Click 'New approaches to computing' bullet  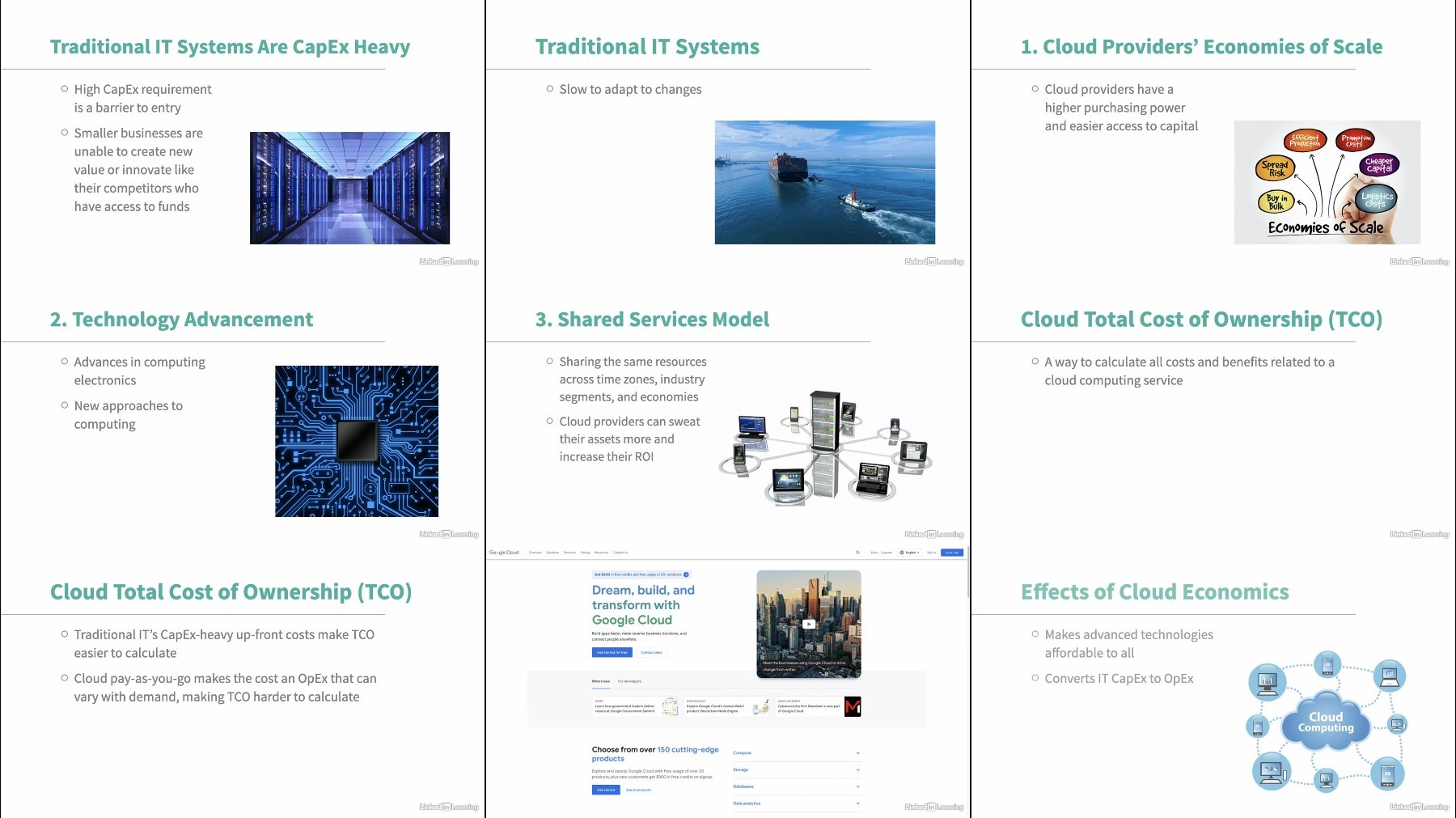(x=128, y=414)
